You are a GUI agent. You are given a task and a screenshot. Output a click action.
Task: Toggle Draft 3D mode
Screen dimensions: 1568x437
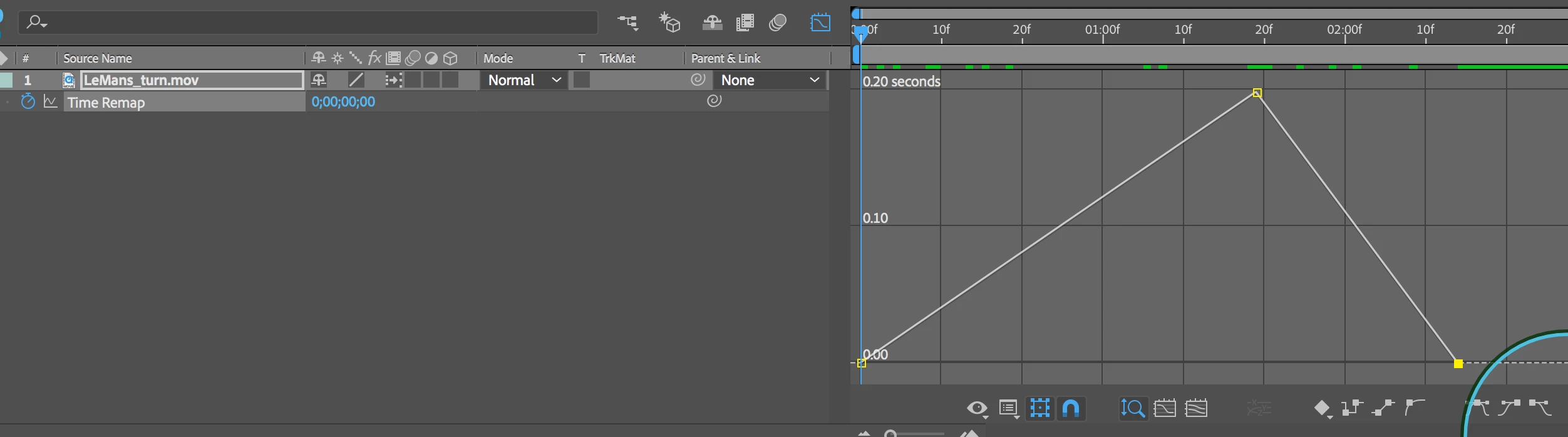[x=669, y=23]
